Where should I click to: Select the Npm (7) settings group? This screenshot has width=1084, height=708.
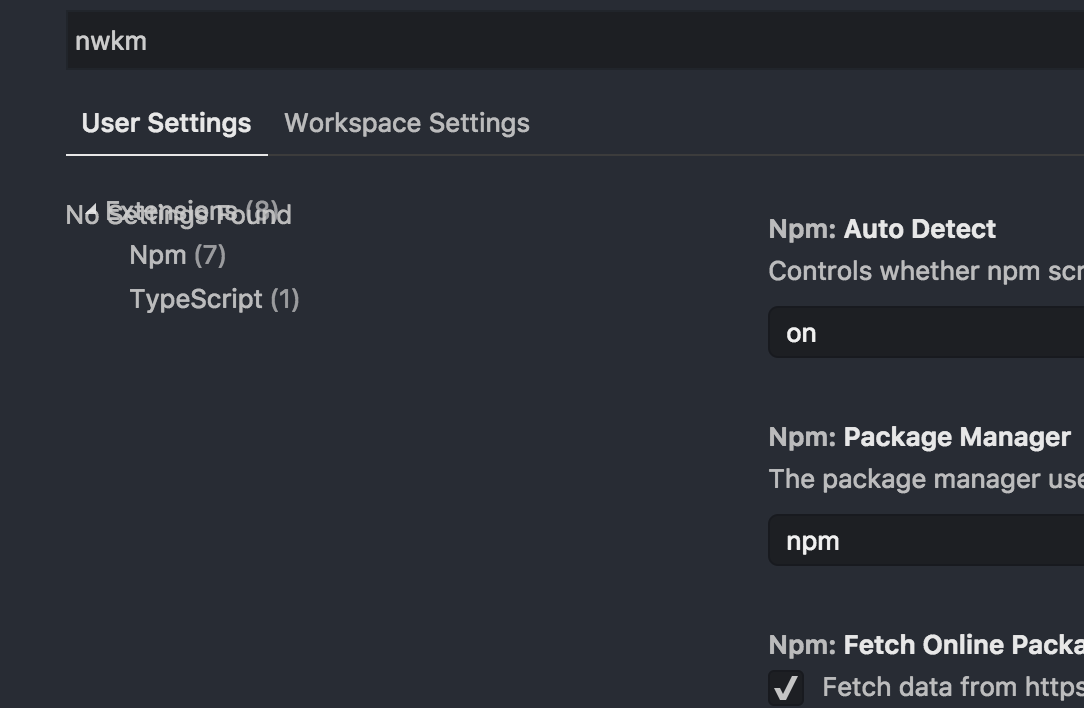click(x=177, y=255)
